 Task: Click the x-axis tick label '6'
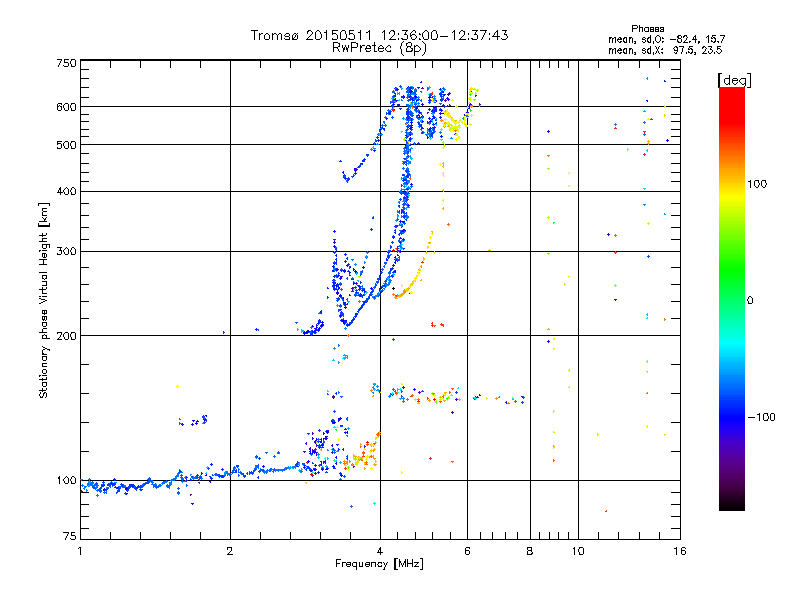467,551
